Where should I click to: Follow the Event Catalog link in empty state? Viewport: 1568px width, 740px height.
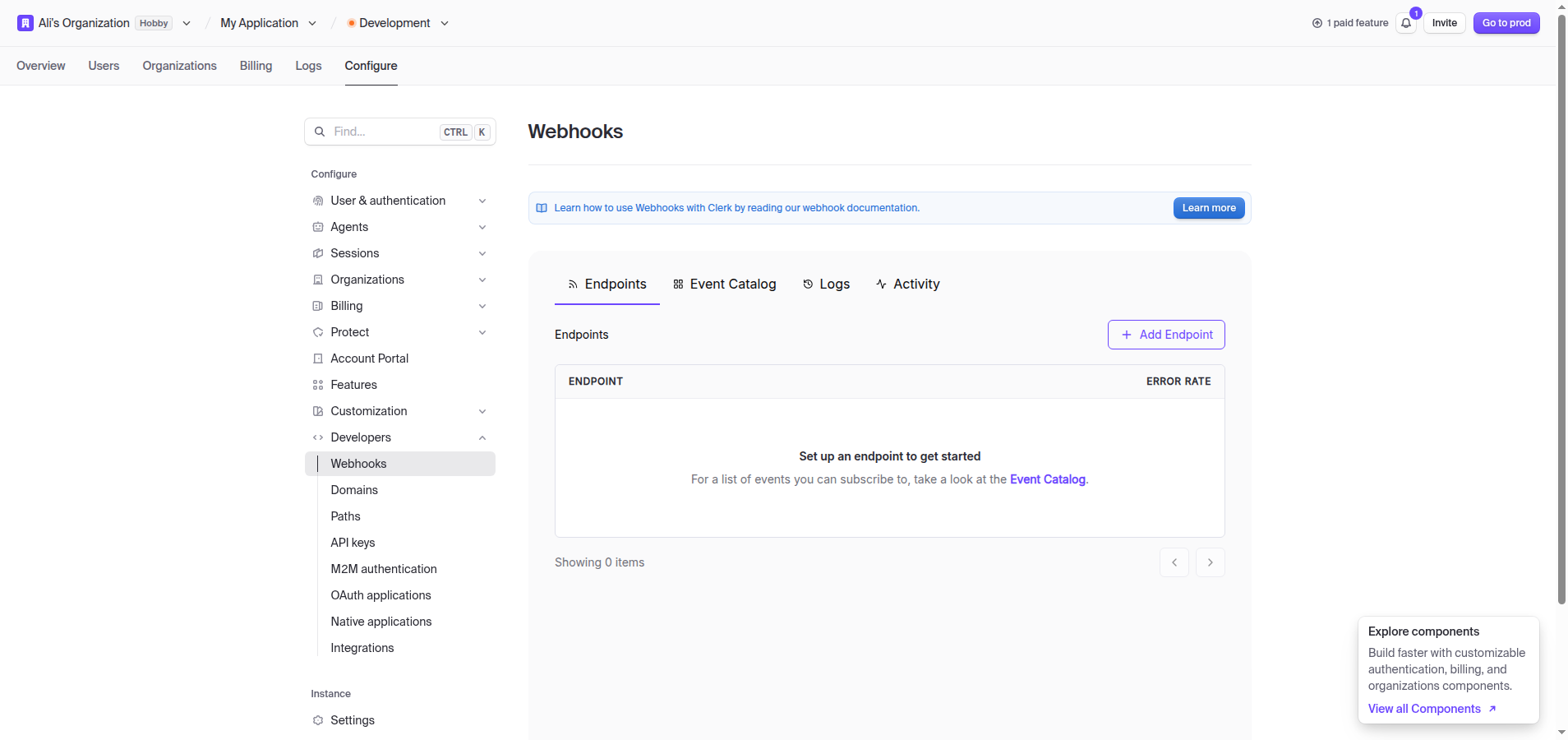(1048, 479)
